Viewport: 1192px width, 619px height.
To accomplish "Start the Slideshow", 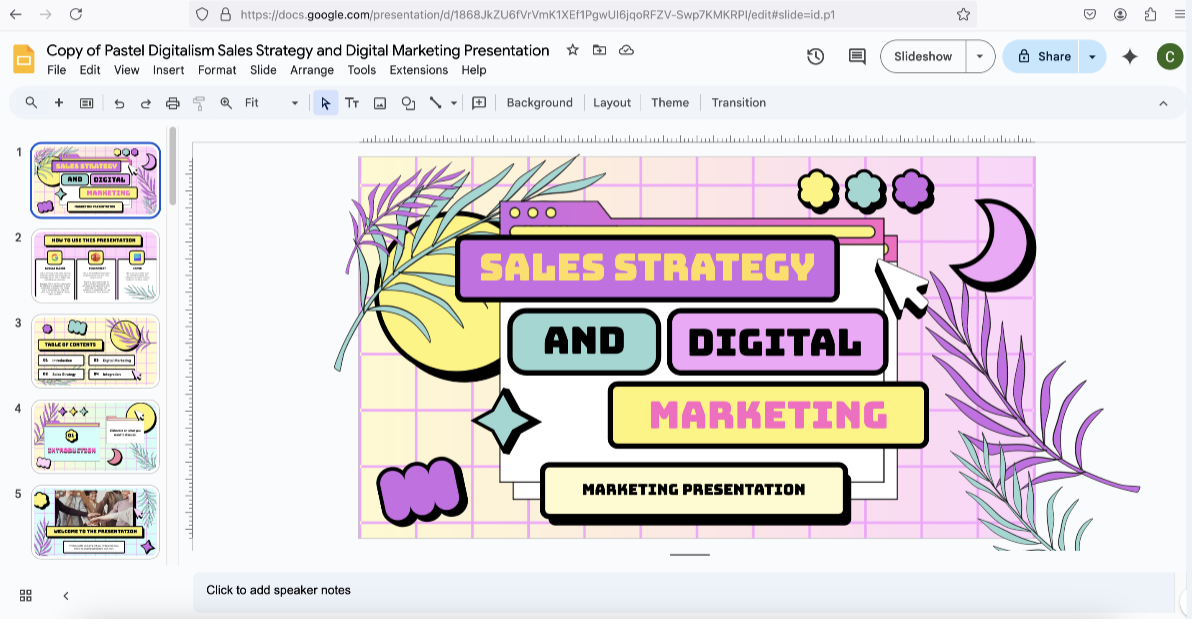I will (x=923, y=56).
